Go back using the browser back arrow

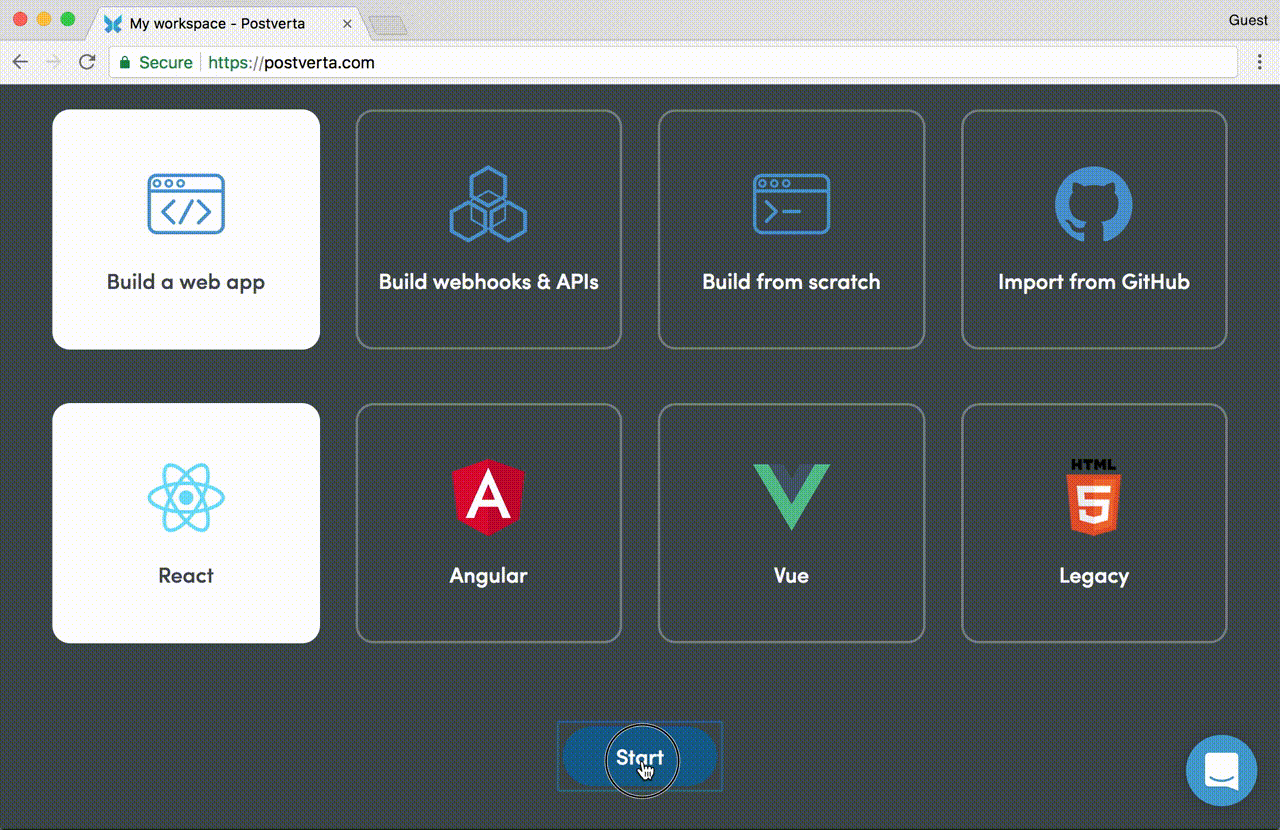point(20,62)
